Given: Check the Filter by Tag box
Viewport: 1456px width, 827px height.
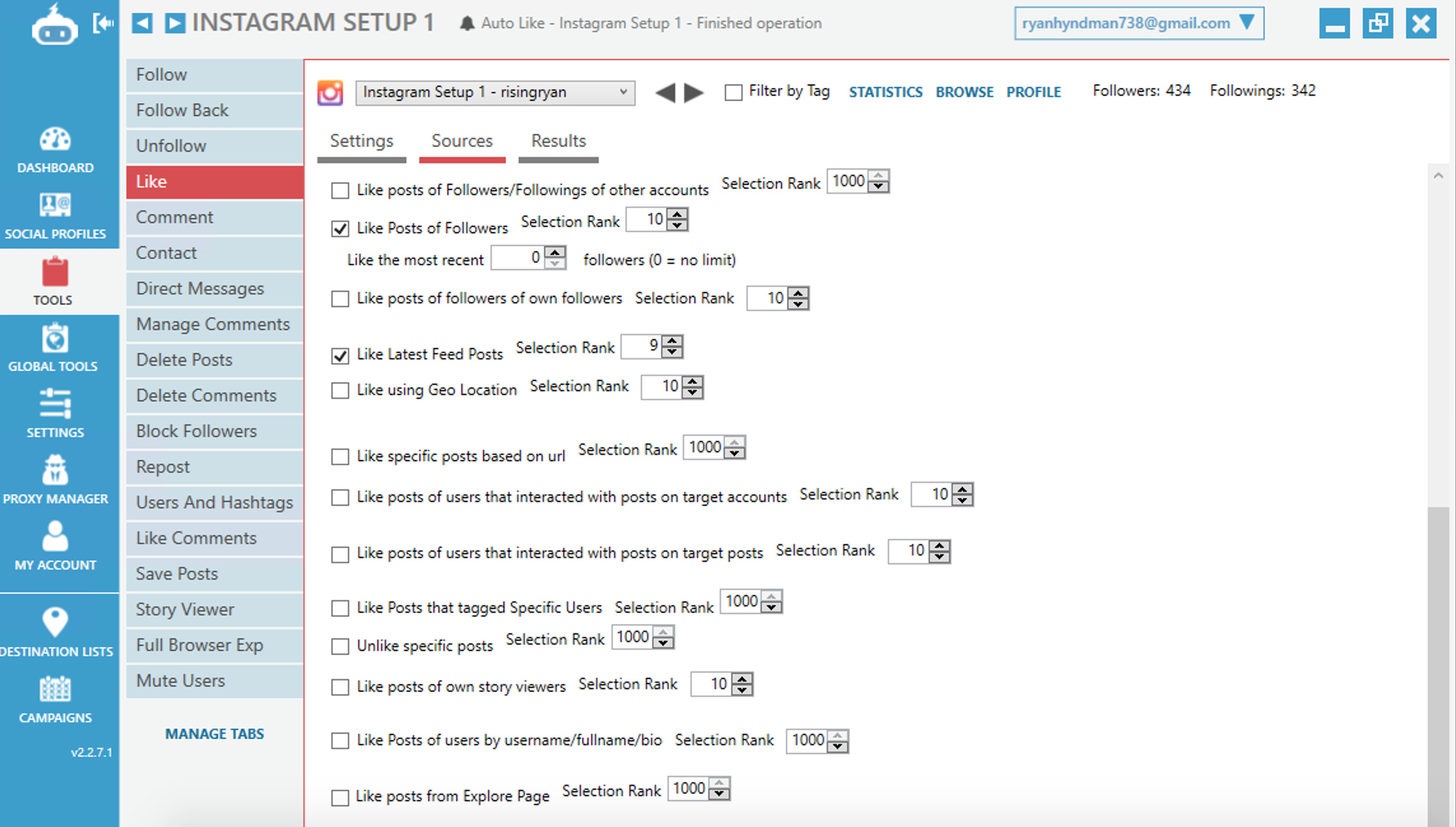Looking at the screenshot, I should [x=733, y=93].
